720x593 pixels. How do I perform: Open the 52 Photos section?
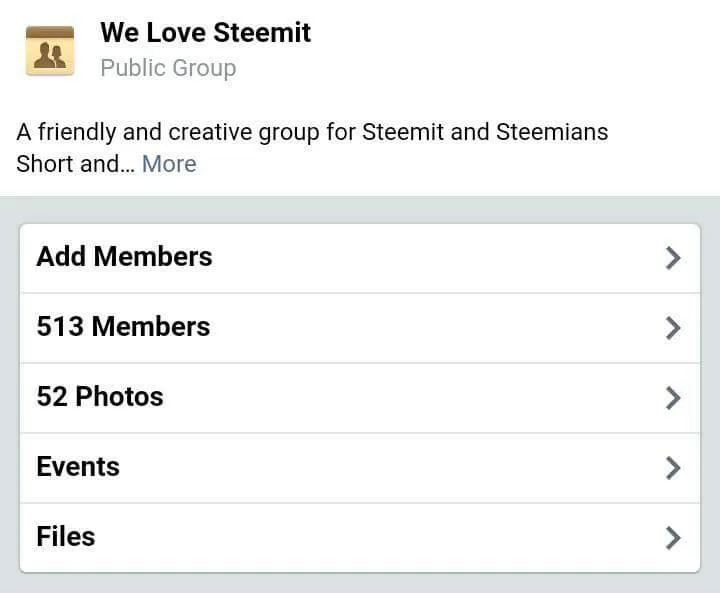(x=360, y=398)
